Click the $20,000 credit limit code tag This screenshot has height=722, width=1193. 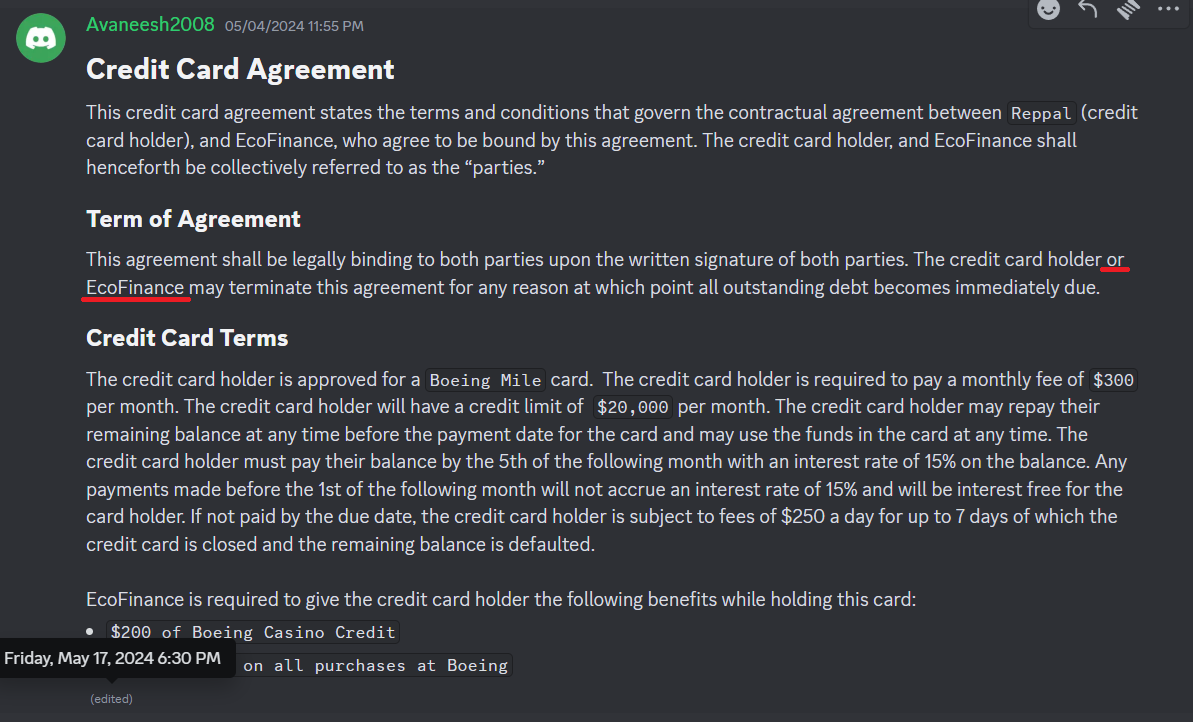tap(632, 407)
